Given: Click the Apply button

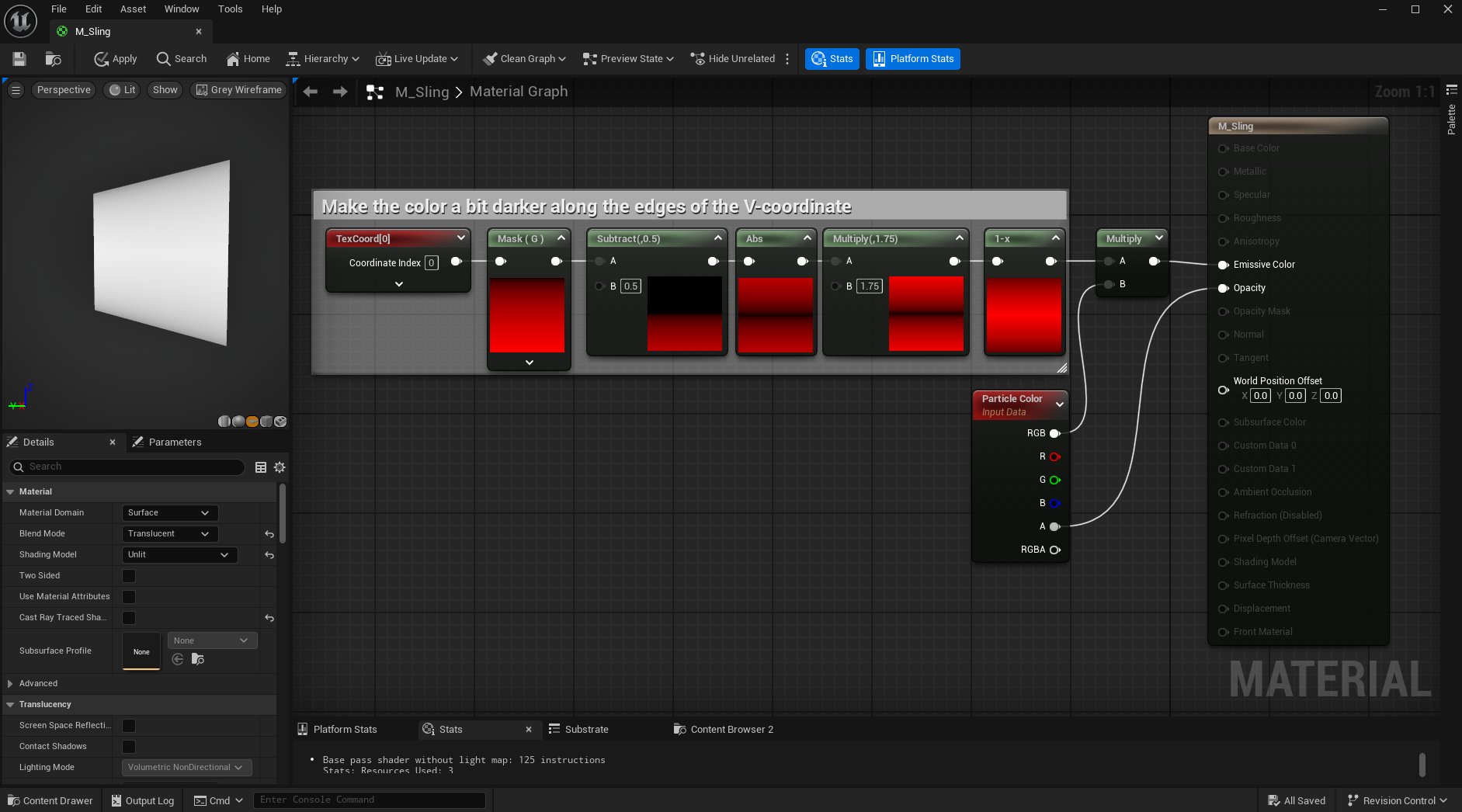Looking at the screenshot, I should coord(115,59).
